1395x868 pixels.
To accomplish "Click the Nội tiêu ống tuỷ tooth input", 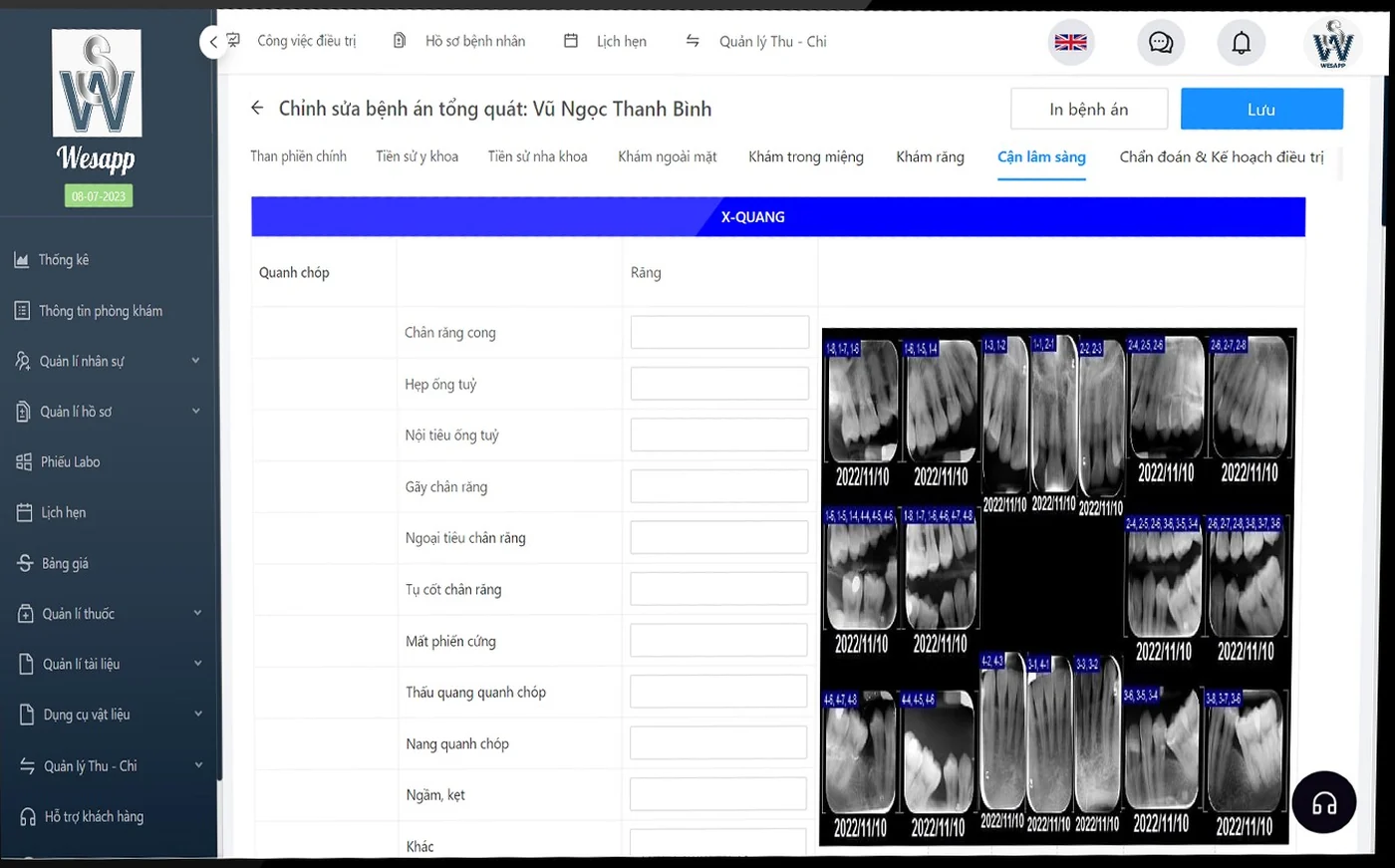I will (719, 434).
